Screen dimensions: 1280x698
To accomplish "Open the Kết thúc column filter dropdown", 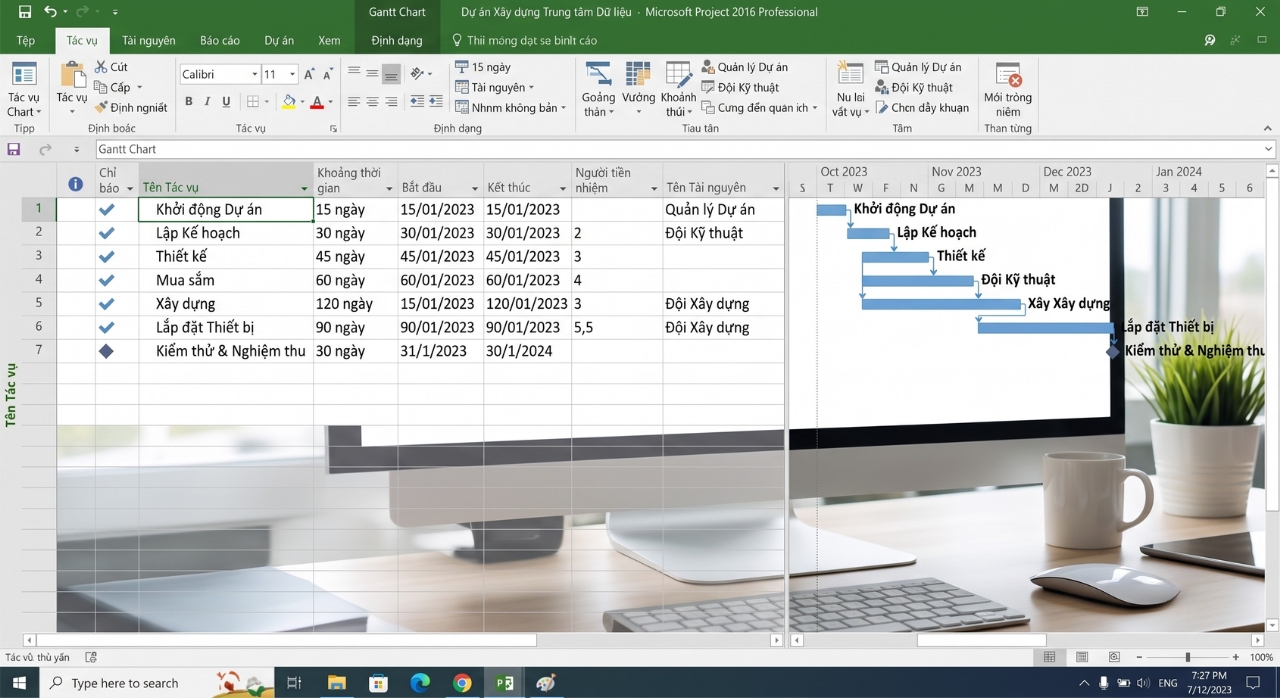I will (x=562, y=188).
